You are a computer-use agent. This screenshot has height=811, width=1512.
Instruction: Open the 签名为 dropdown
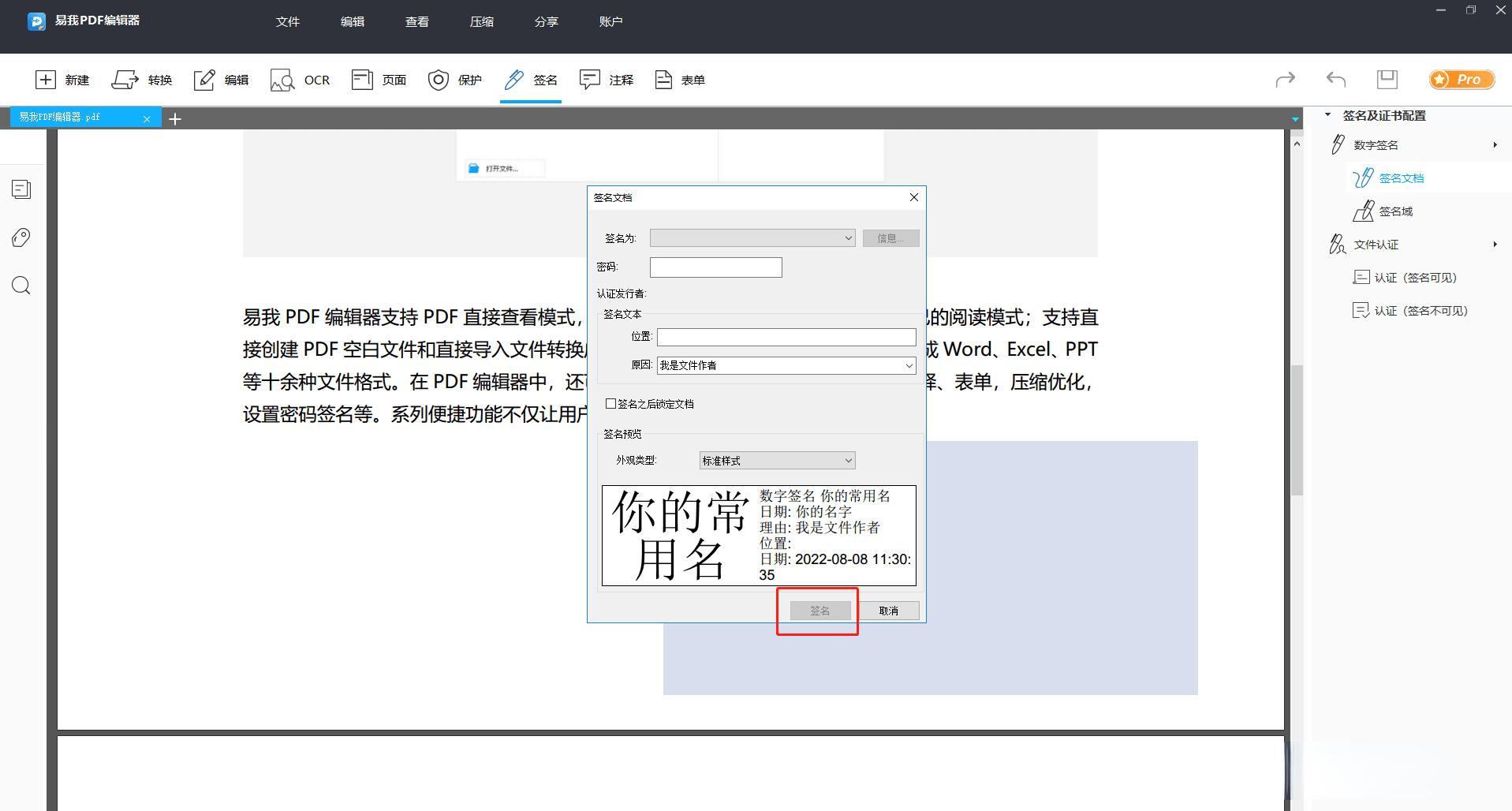752,238
